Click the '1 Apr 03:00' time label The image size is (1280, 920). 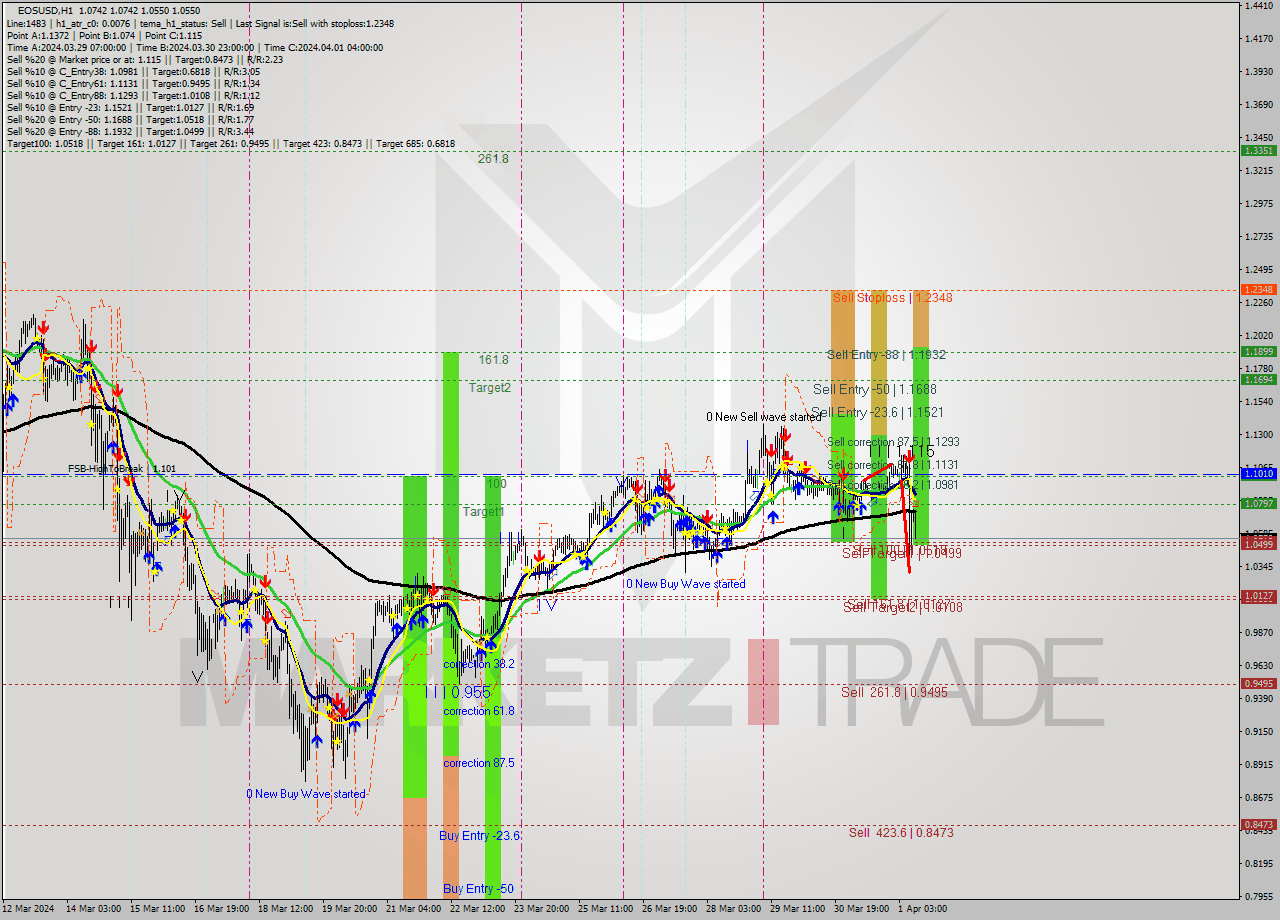(924, 909)
